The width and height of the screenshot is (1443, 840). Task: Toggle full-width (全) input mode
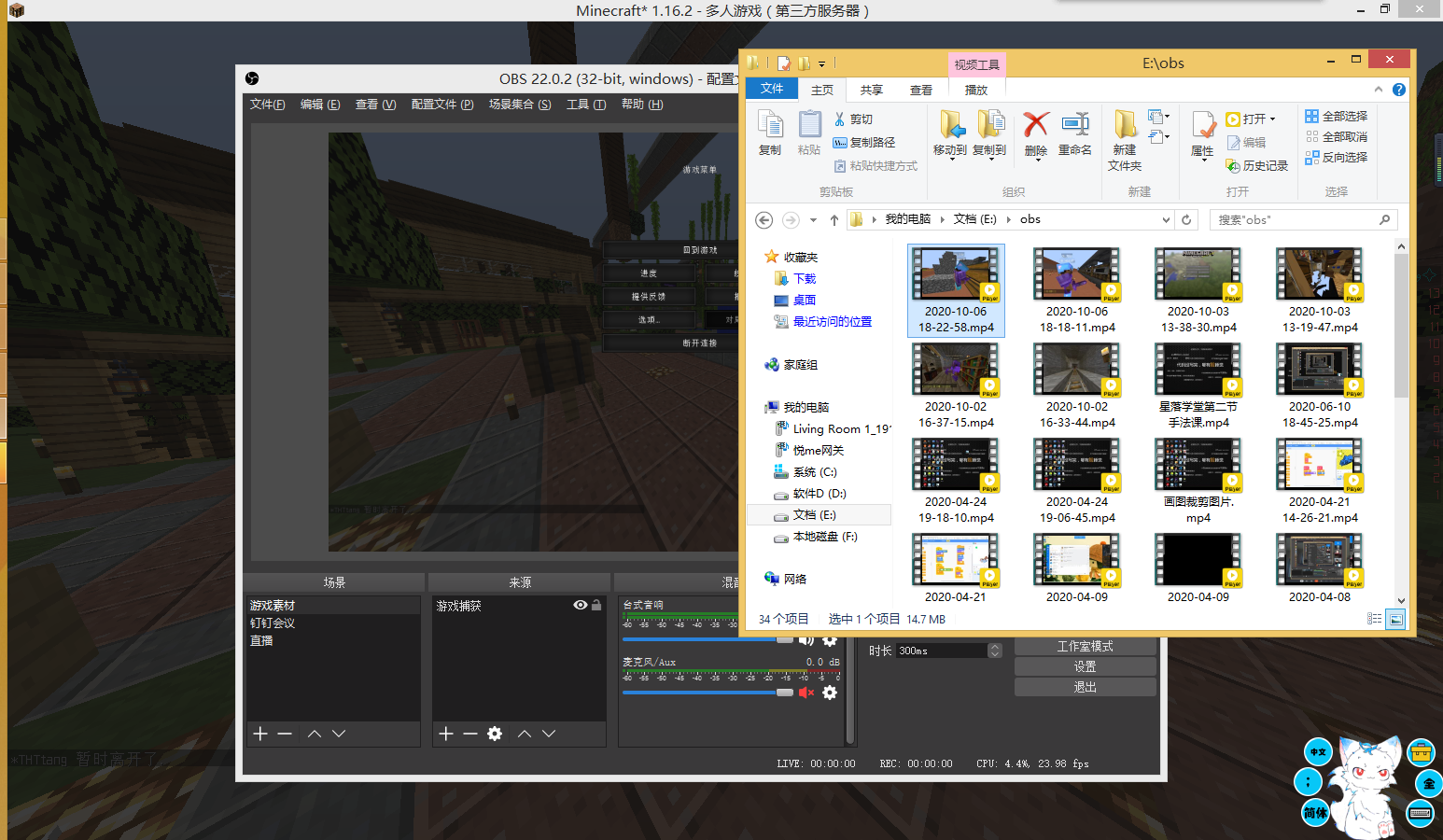(x=1429, y=783)
